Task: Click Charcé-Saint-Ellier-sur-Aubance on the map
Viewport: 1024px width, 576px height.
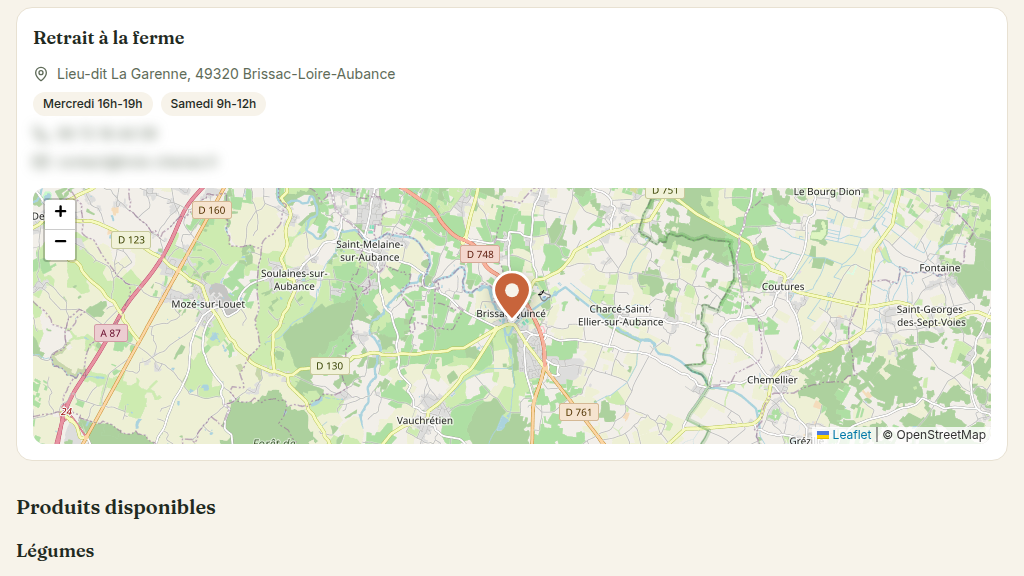Action: tap(620, 315)
